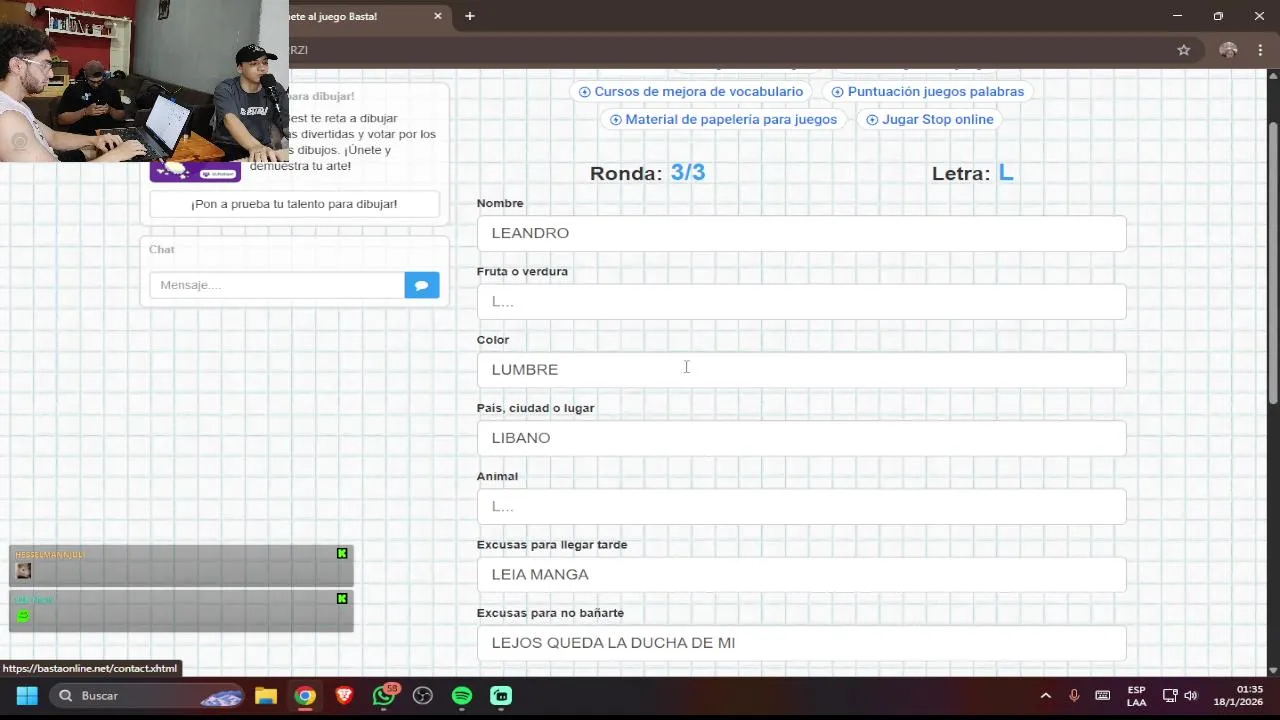Click the empty 'Fruta o verdura' field

[x=801, y=301]
